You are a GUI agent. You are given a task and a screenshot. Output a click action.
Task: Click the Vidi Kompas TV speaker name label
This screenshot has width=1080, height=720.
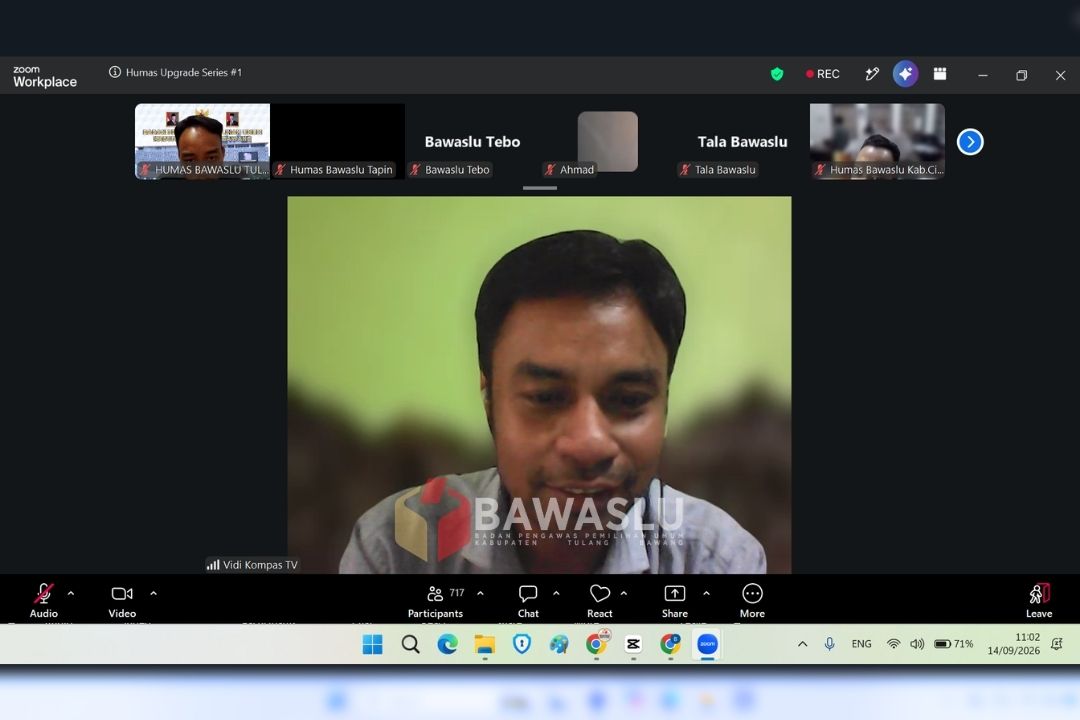(x=252, y=565)
